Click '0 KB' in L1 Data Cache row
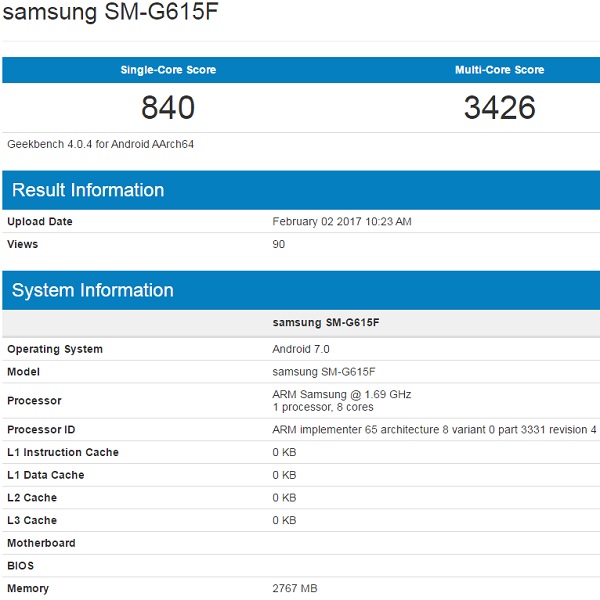Image resolution: width=600 pixels, height=600 pixels. 284,475
